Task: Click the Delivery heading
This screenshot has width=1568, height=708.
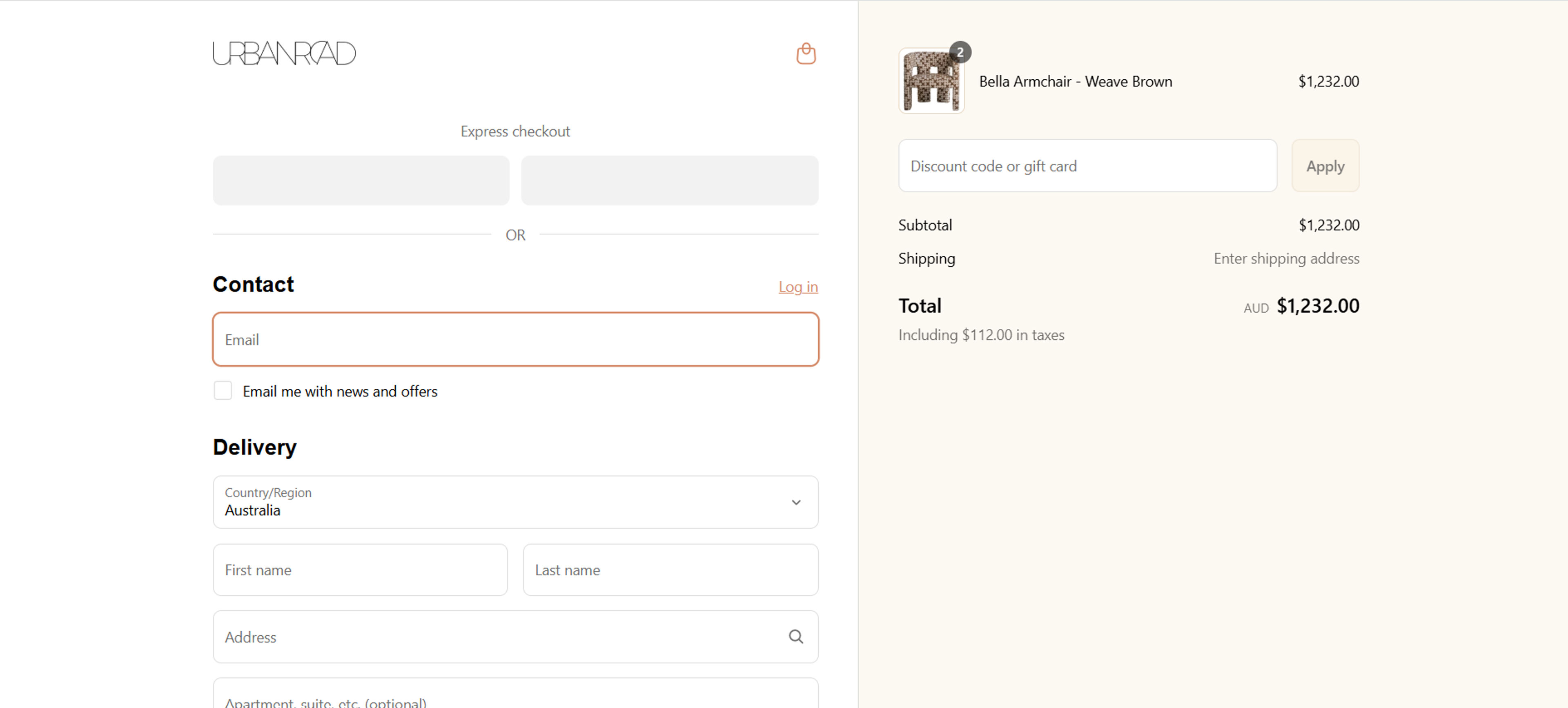Action: point(254,448)
